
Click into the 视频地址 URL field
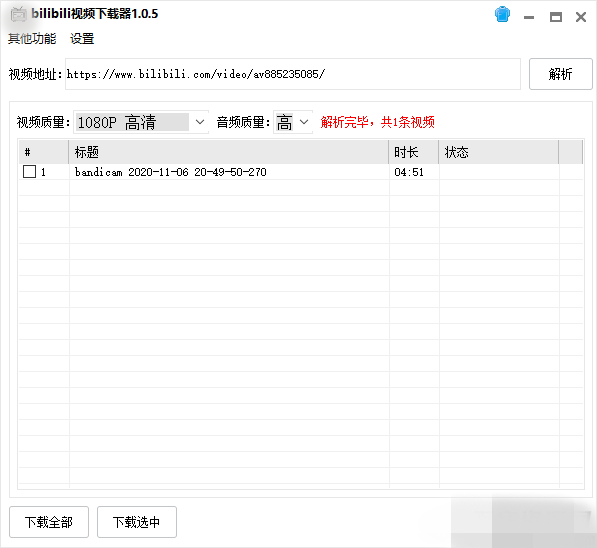pos(292,74)
